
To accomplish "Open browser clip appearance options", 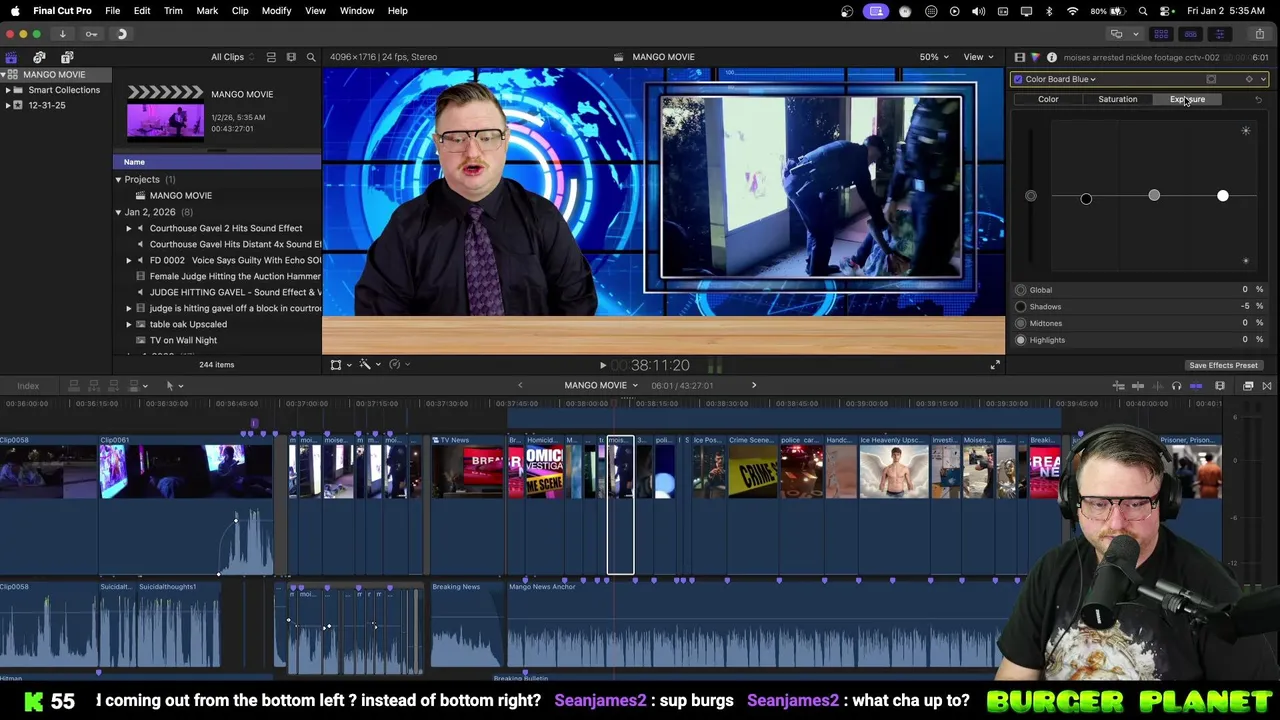I will click(291, 57).
